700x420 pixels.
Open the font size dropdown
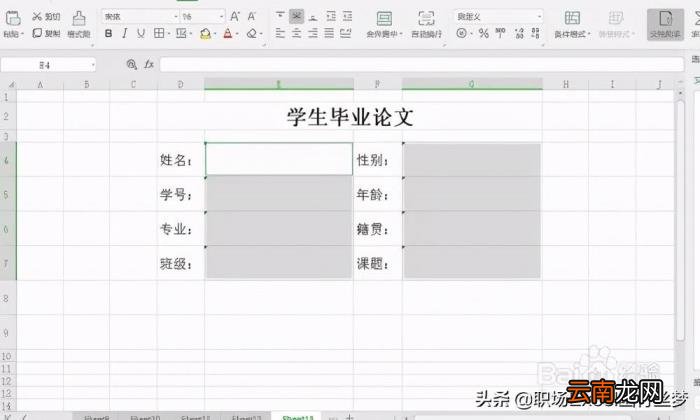pos(221,17)
